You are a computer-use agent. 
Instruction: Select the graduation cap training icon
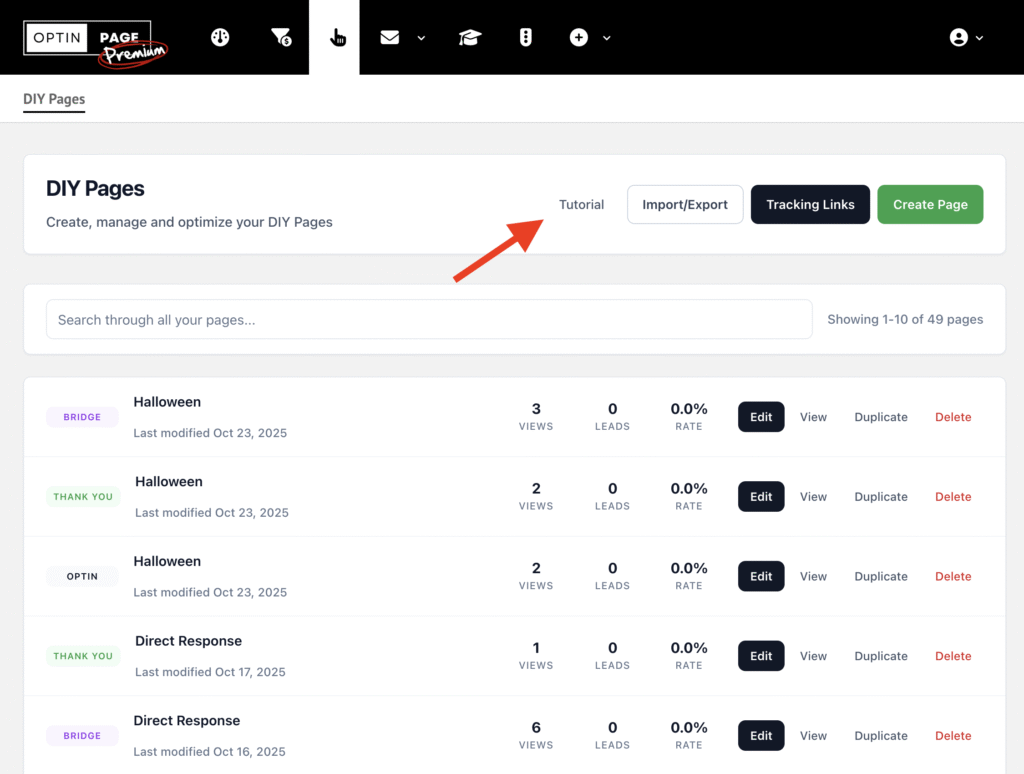click(469, 37)
